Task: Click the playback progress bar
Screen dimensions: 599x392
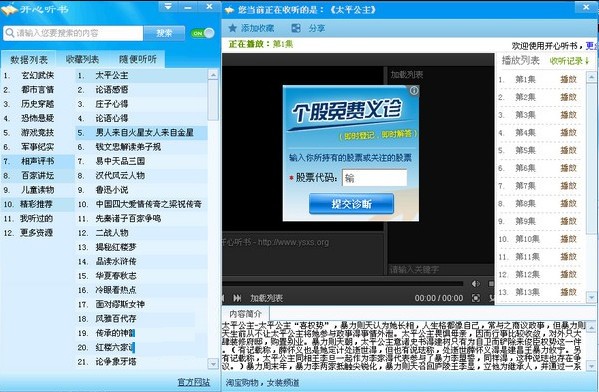Action: (x=342, y=283)
